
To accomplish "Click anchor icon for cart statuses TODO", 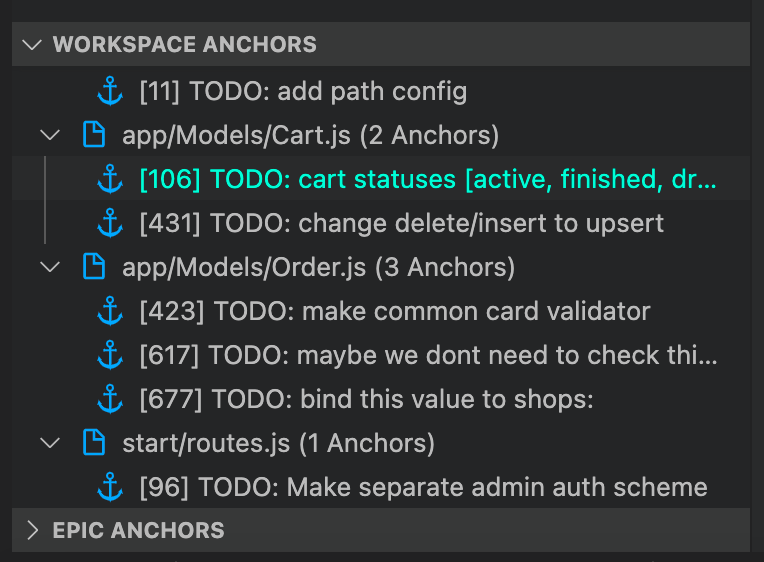I will point(109,181).
